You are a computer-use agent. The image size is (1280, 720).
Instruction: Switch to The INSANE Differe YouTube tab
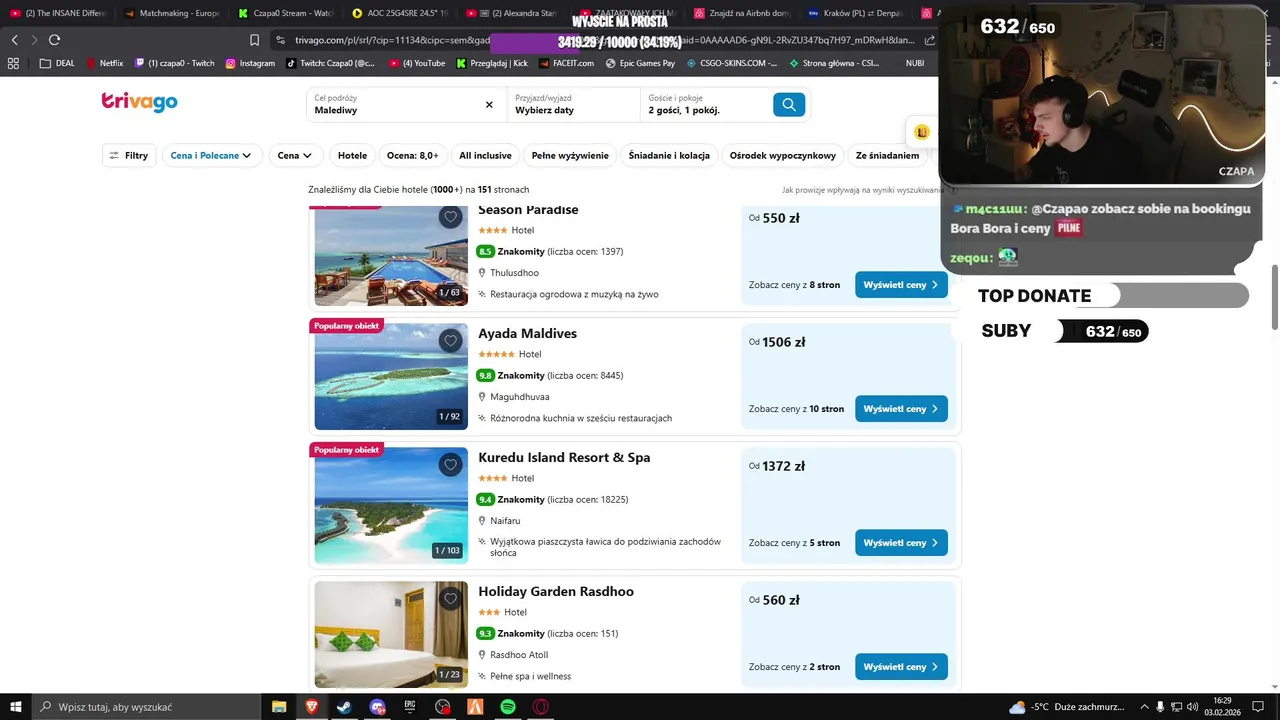[x=58, y=13]
